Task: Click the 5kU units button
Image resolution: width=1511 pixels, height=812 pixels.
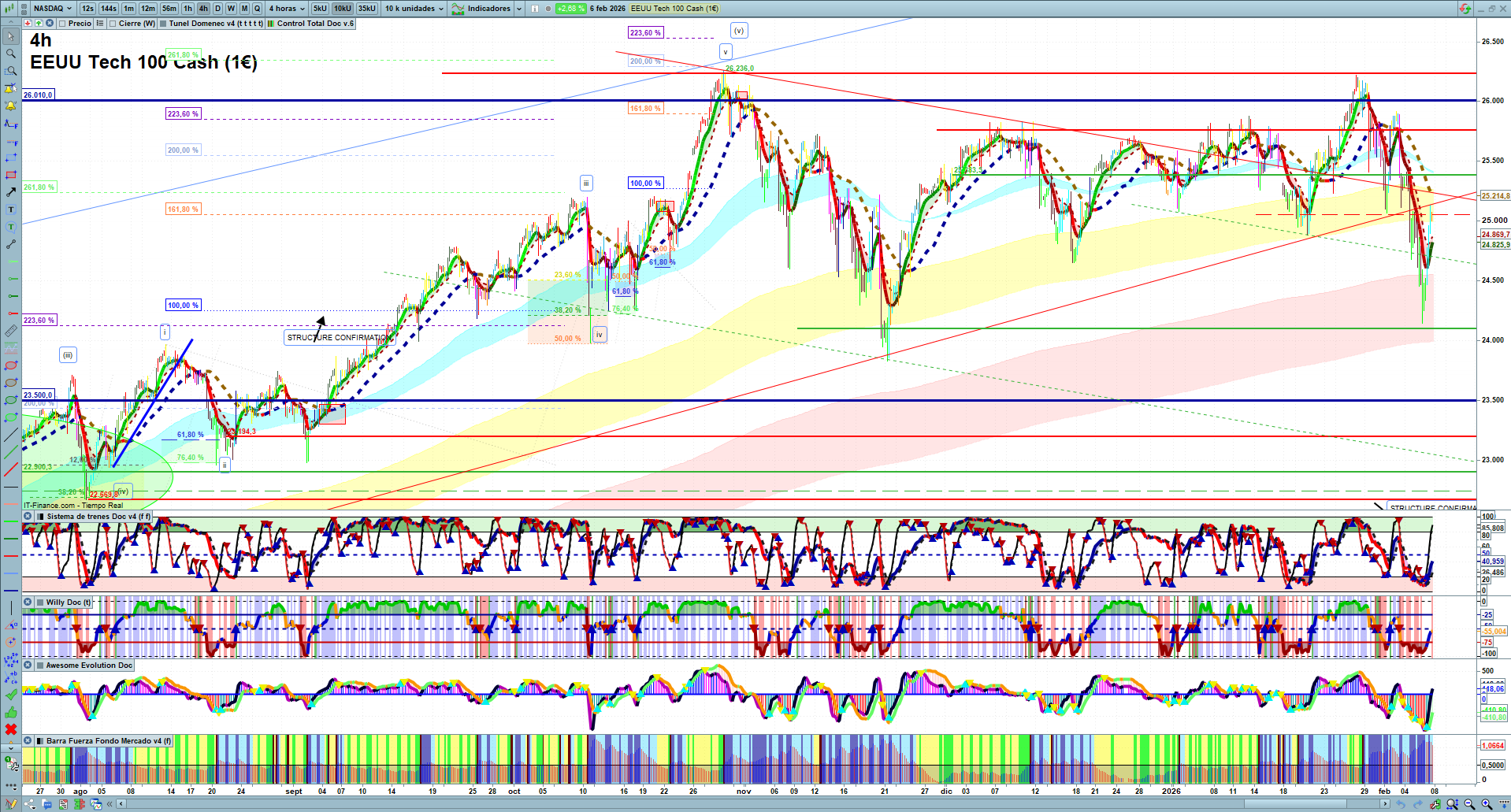Action: (x=320, y=9)
